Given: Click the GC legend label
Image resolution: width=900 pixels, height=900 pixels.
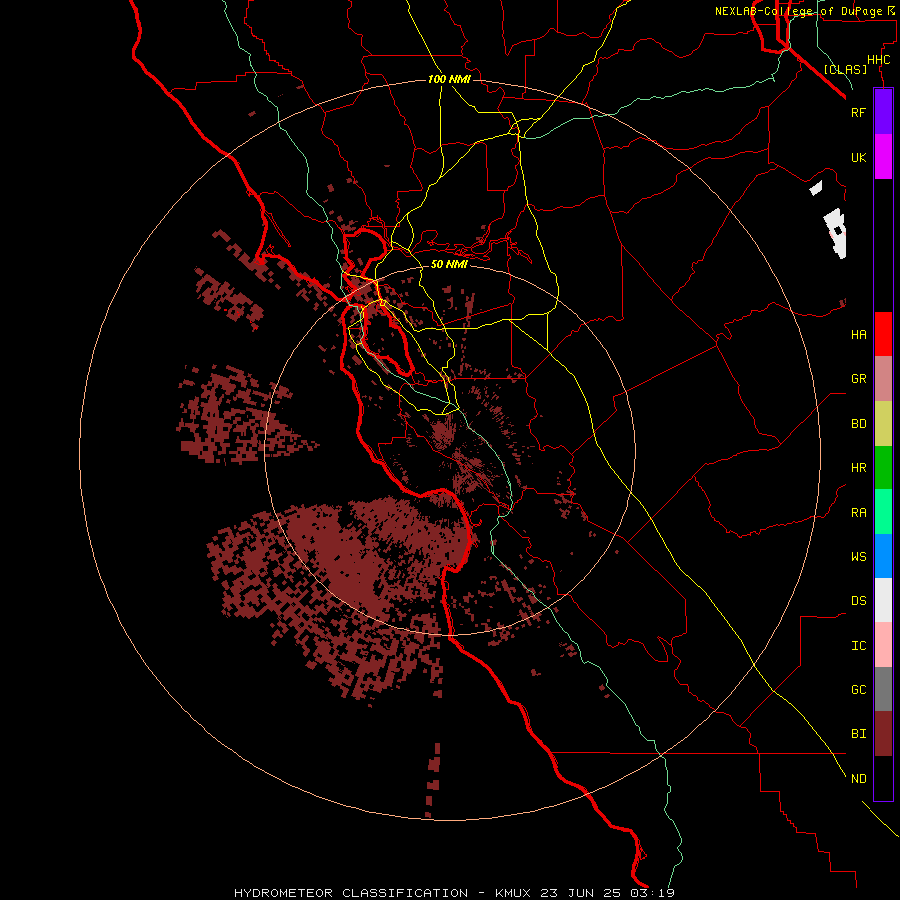Looking at the screenshot, I should (858, 689).
